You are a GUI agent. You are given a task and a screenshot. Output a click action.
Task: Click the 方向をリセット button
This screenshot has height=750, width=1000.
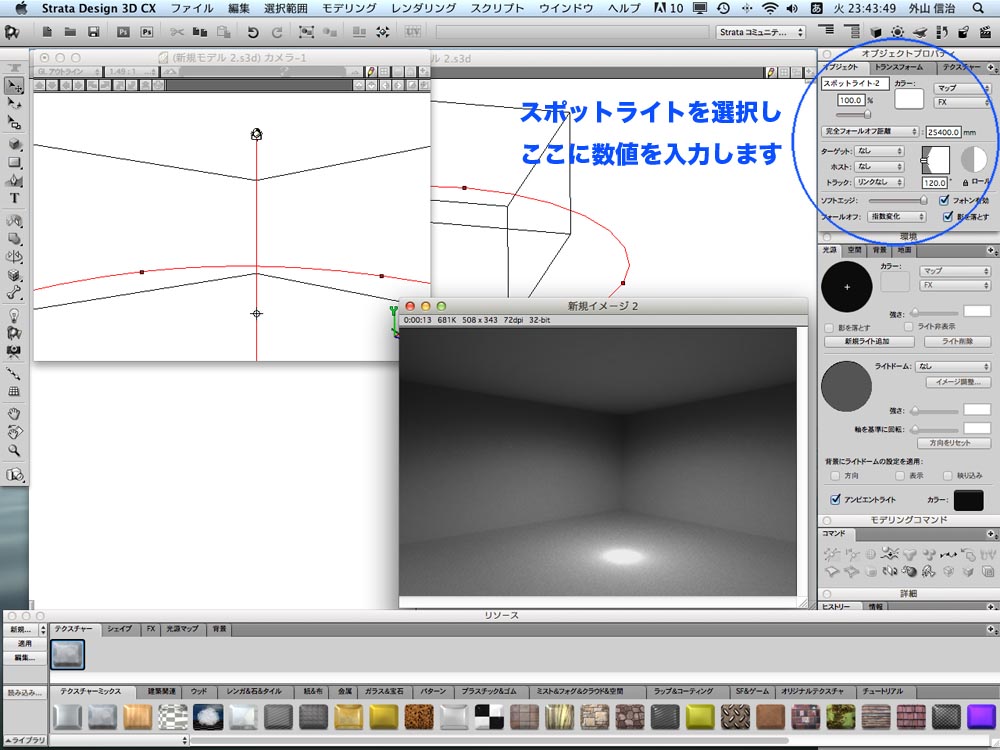953,443
